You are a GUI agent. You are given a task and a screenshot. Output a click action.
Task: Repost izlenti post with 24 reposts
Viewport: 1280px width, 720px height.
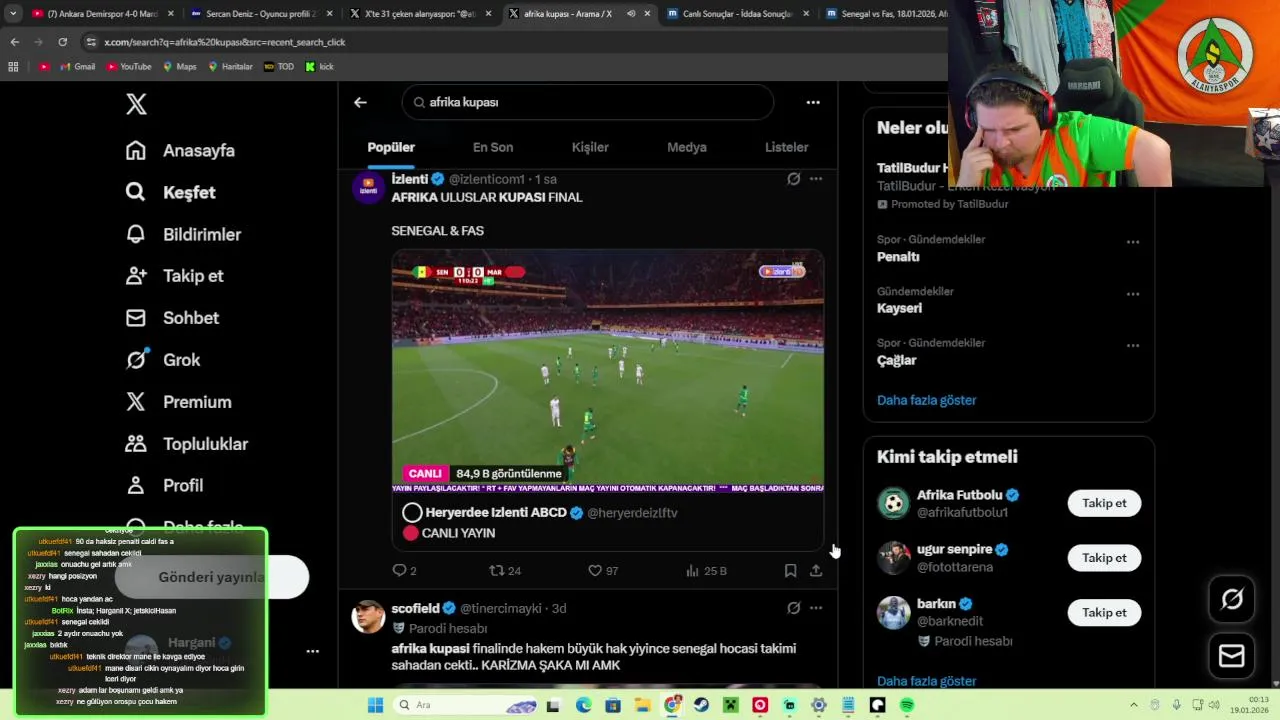(505, 570)
